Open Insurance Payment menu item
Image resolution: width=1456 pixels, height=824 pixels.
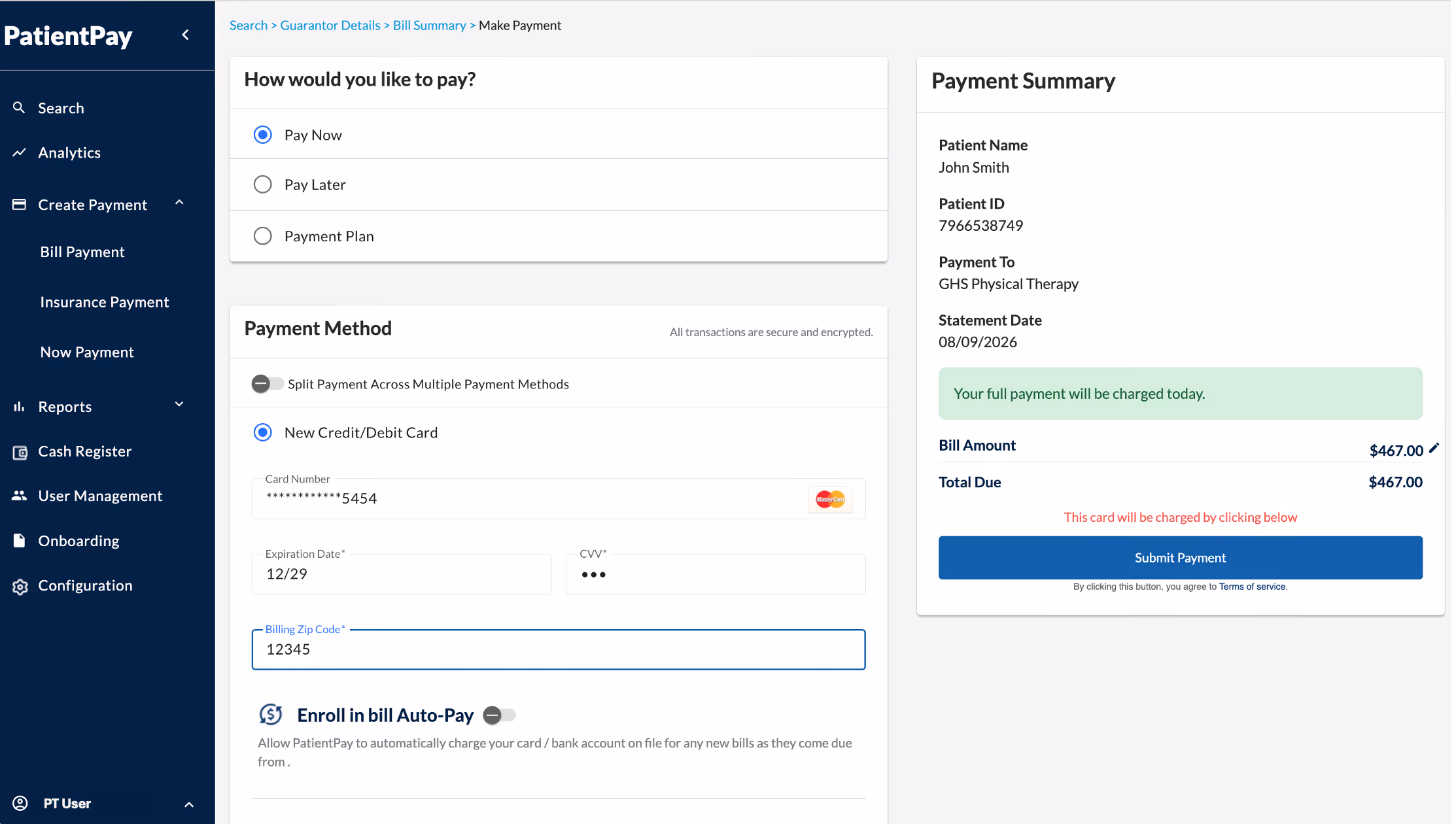(x=105, y=302)
